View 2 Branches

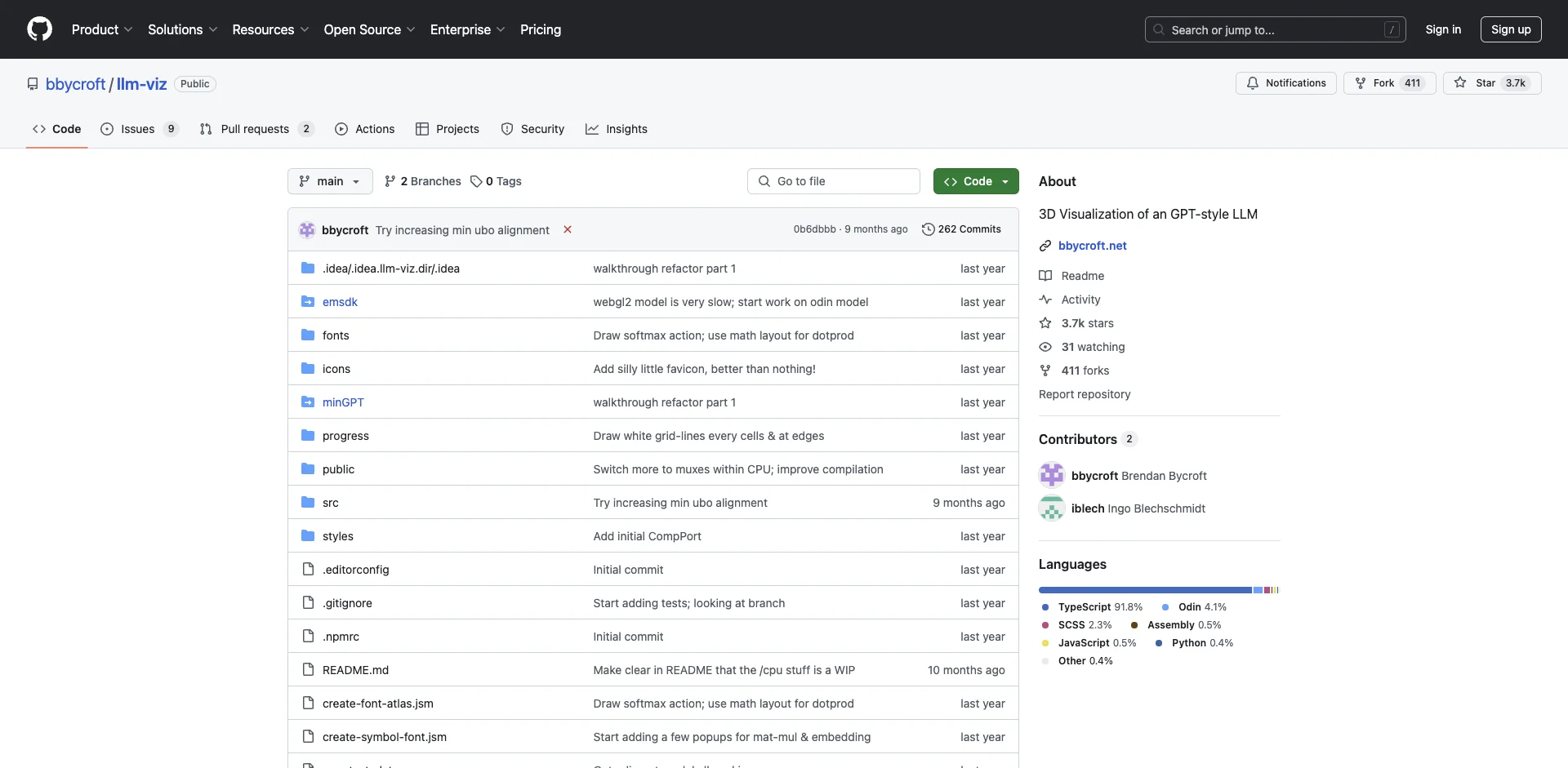[423, 181]
